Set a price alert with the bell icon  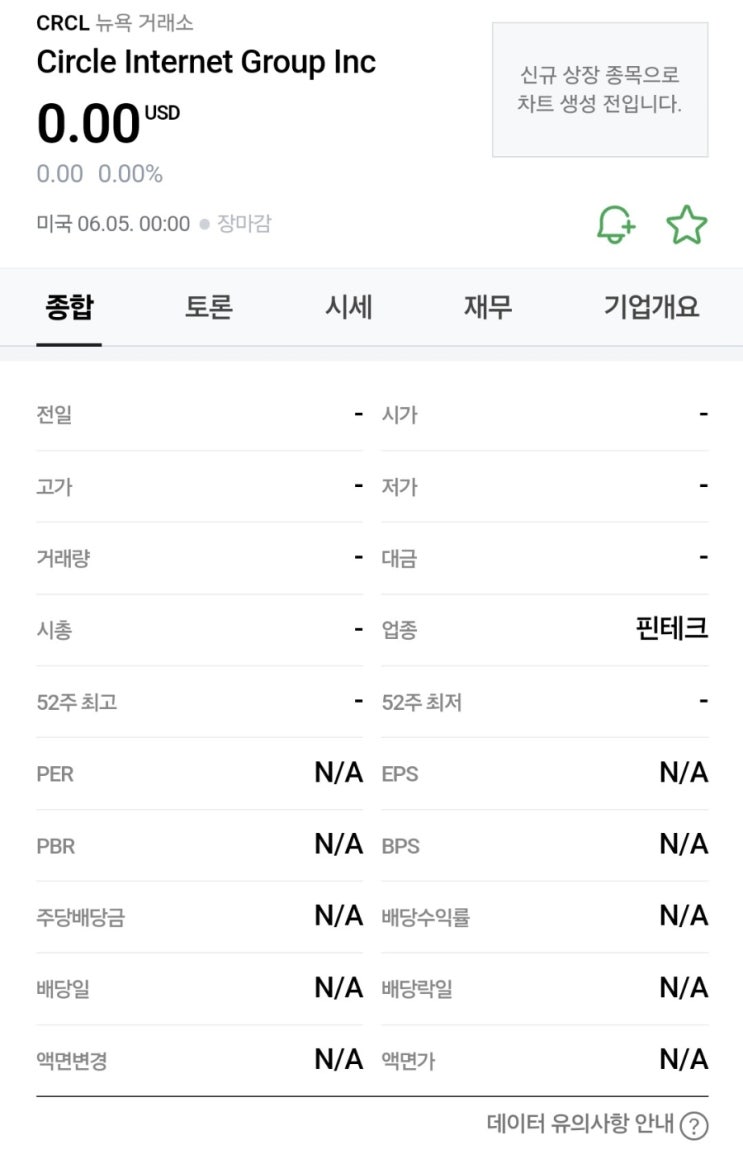616,225
